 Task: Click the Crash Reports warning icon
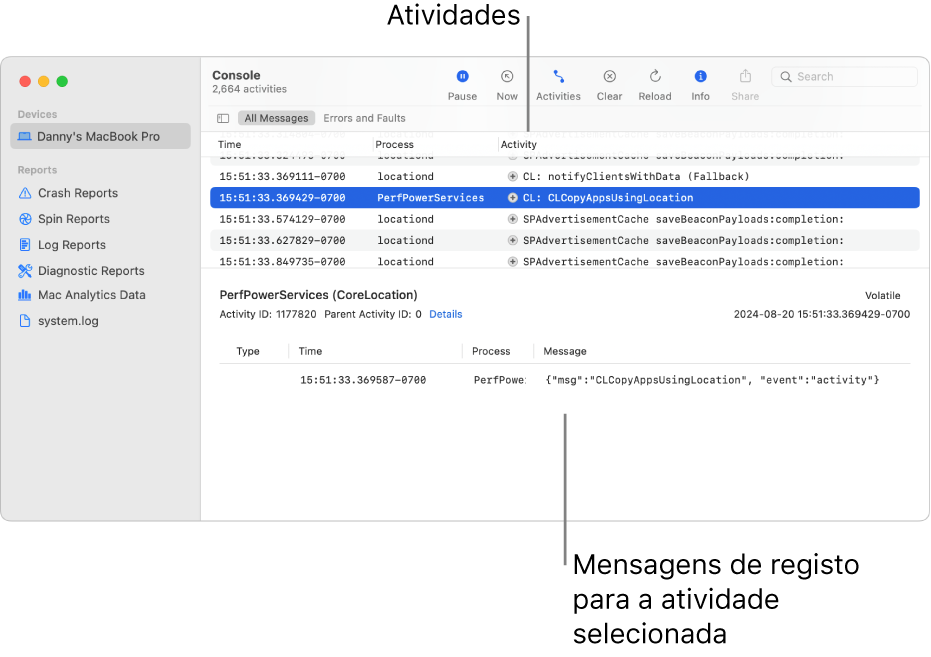[x=25, y=193]
